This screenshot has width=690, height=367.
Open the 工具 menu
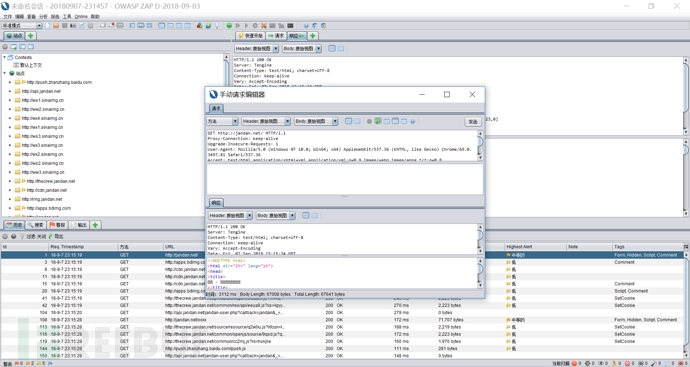pos(67,16)
